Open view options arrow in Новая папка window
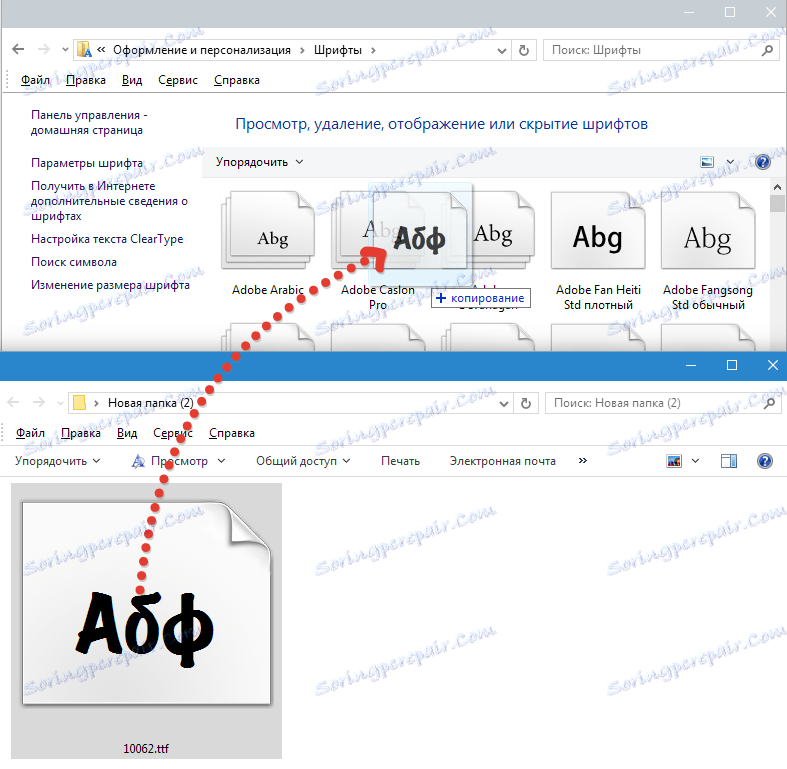 tap(695, 461)
